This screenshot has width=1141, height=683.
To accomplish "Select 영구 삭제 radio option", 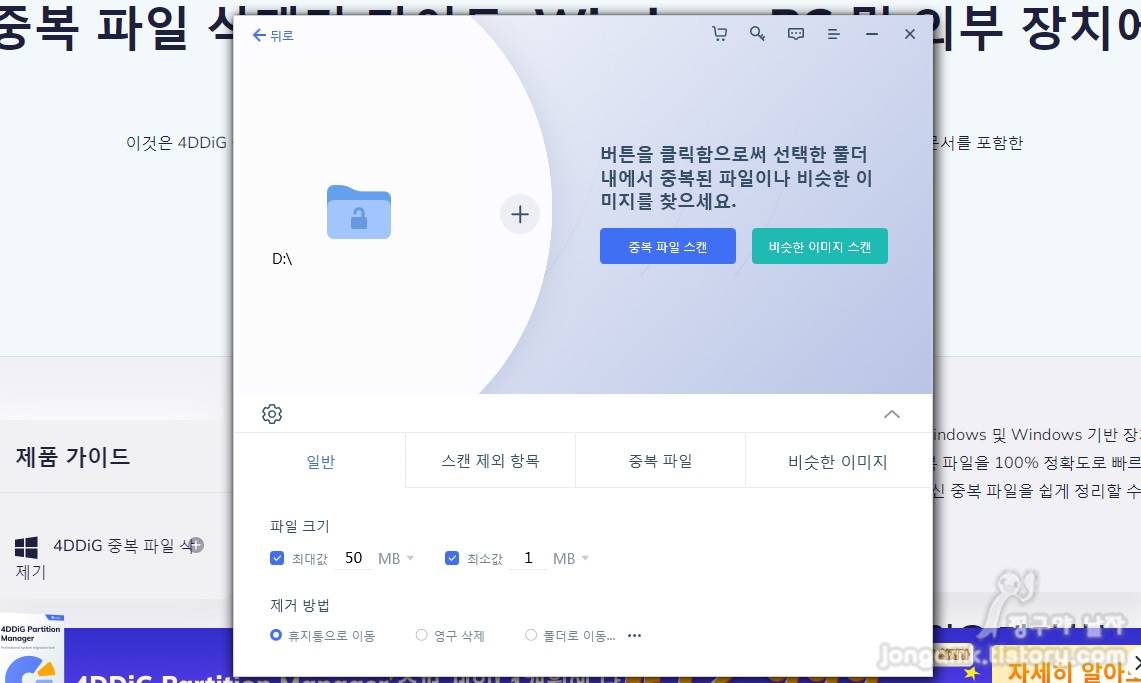I will [421, 635].
